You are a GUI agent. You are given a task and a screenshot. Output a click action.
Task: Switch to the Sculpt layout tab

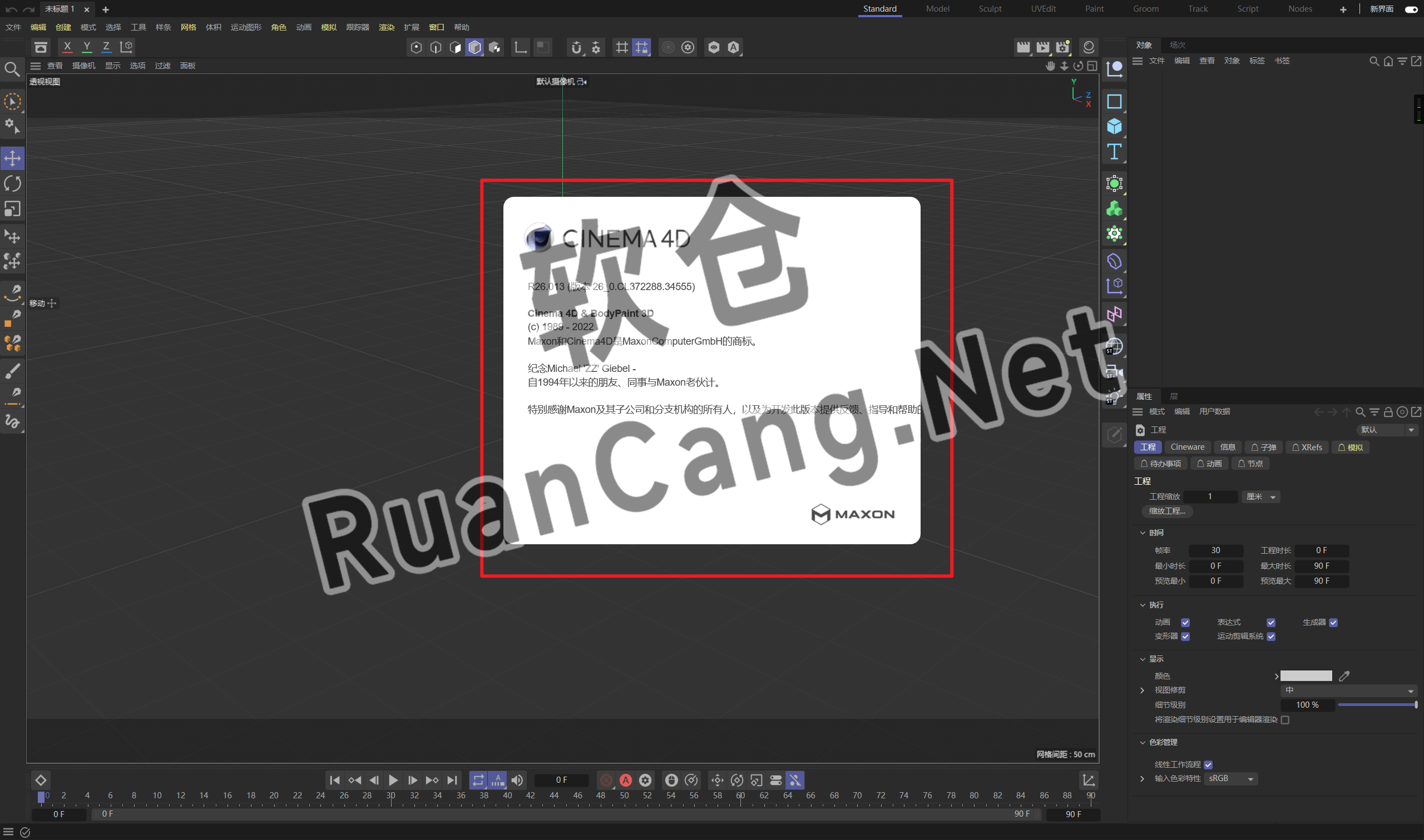pos(990,9)
